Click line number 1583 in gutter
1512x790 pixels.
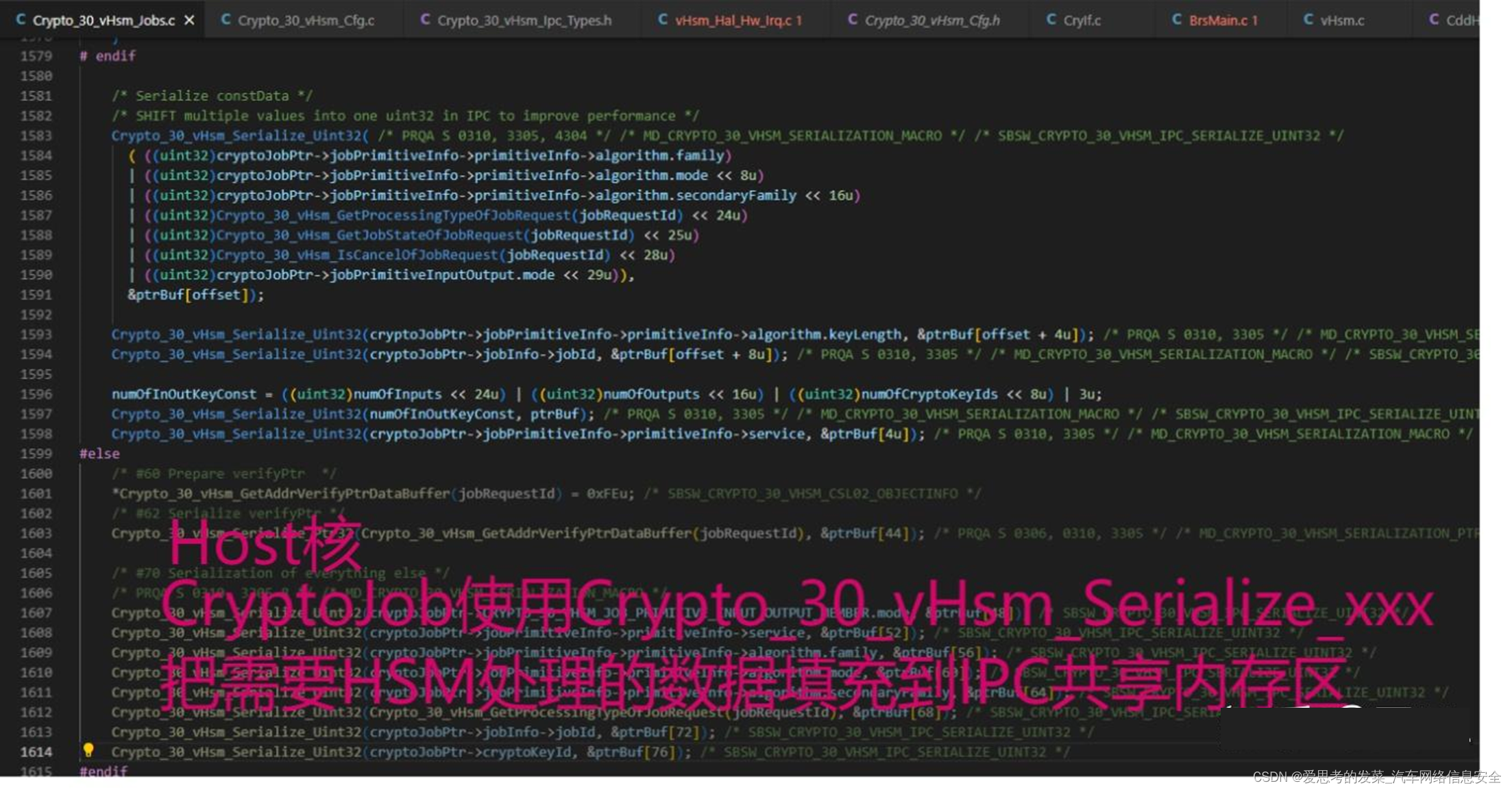[x=36, y=136]
